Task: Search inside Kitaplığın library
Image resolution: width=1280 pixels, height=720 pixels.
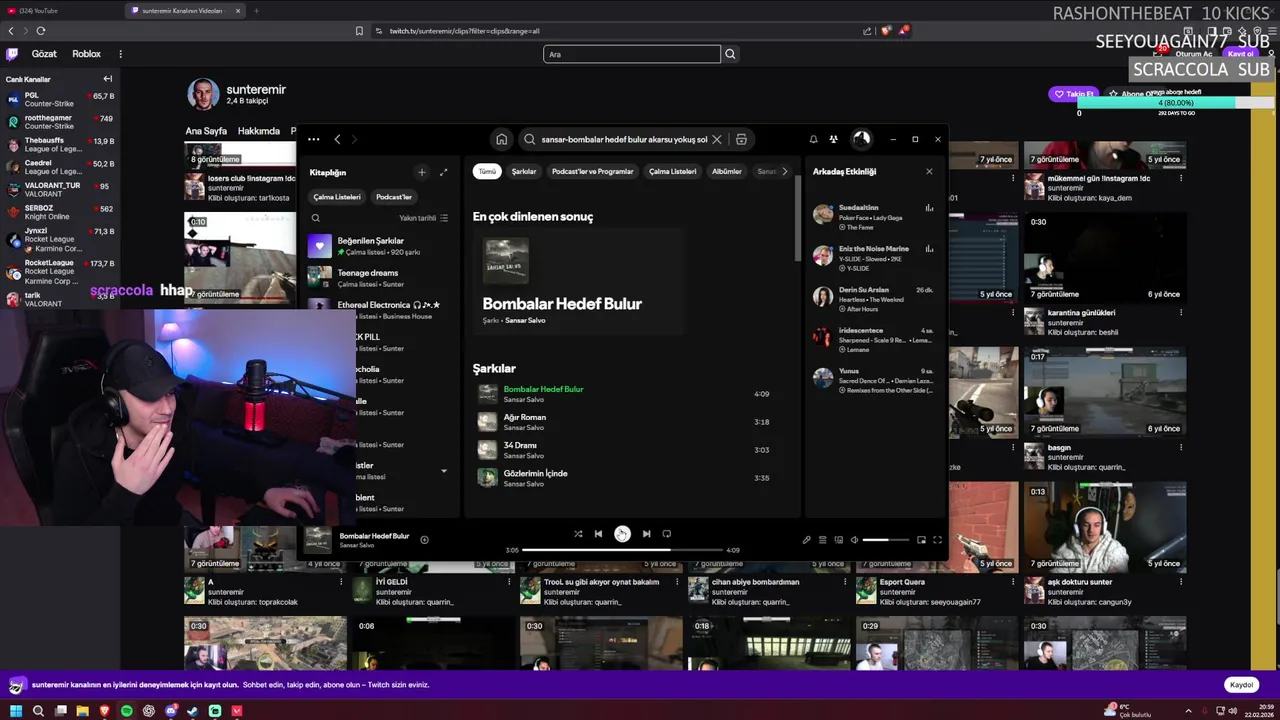Action: click(x=316, y=218)
